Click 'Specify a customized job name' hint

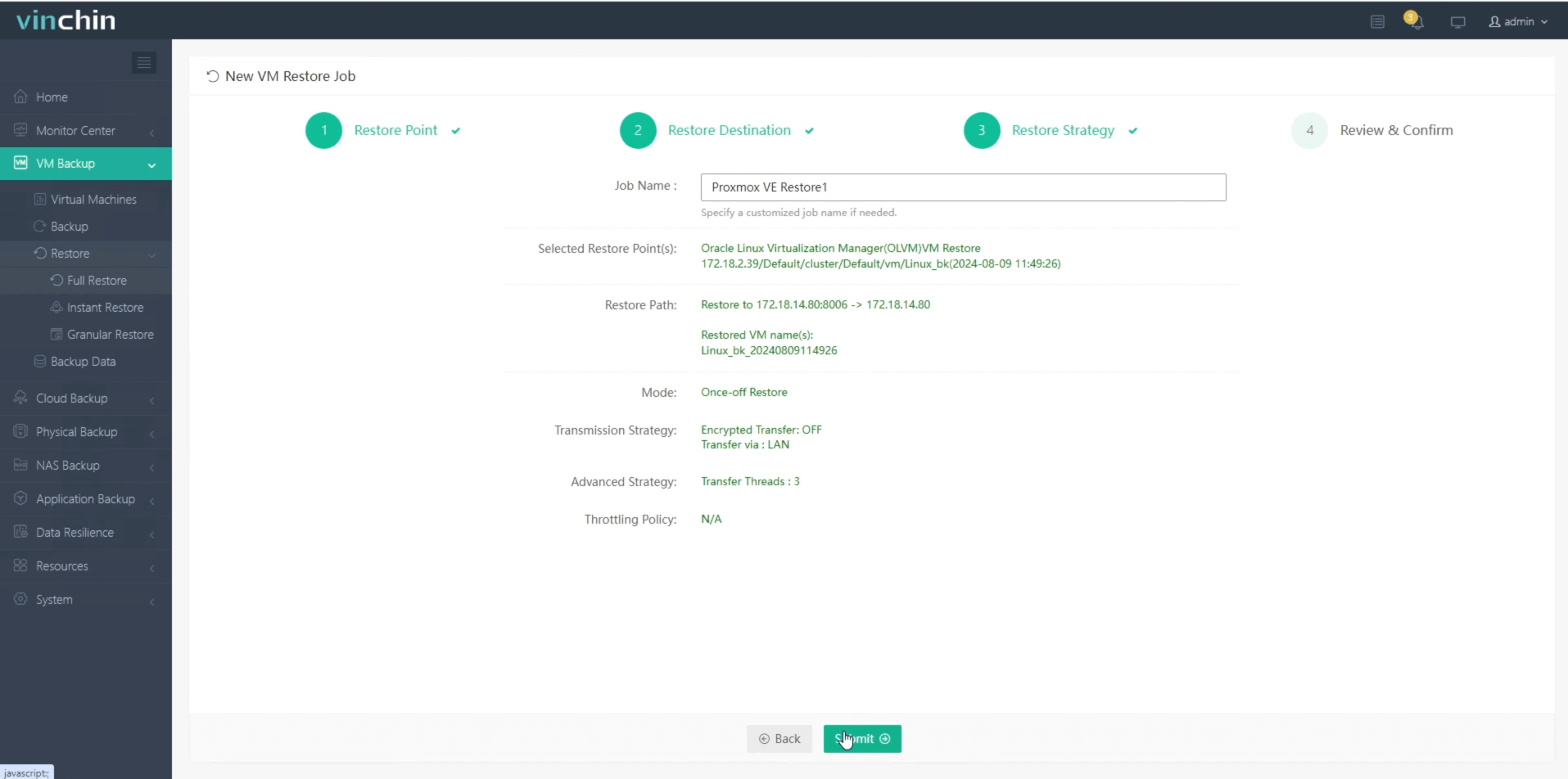(798, 212)
